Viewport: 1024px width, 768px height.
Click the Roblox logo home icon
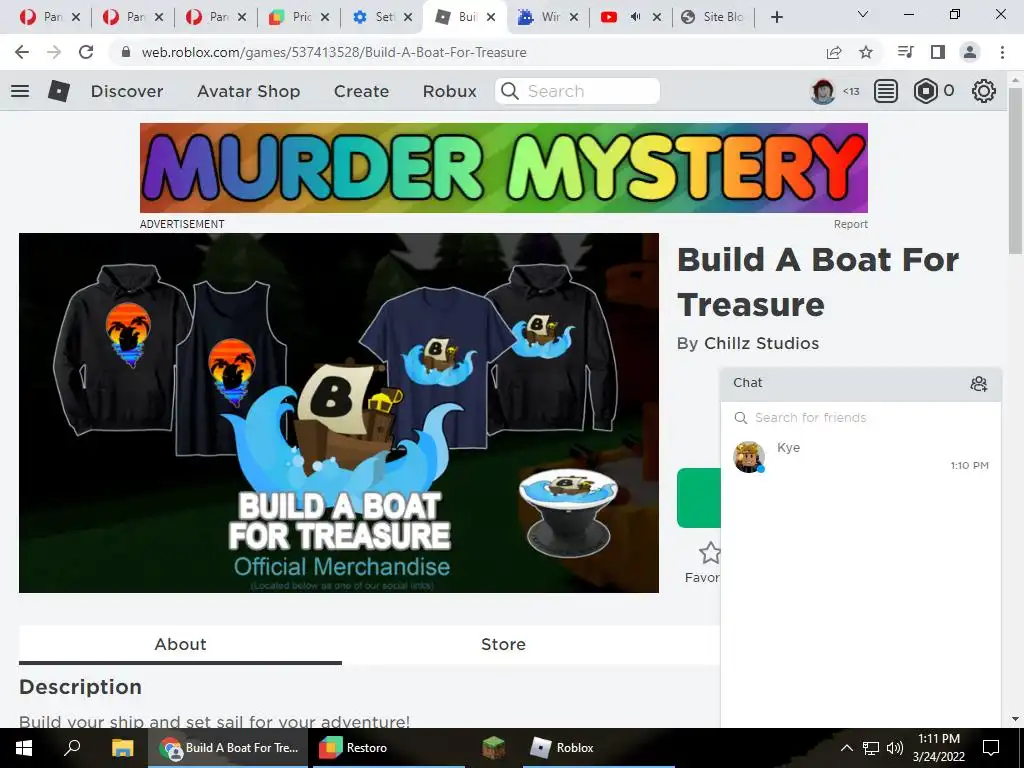(x=59, y=91)
